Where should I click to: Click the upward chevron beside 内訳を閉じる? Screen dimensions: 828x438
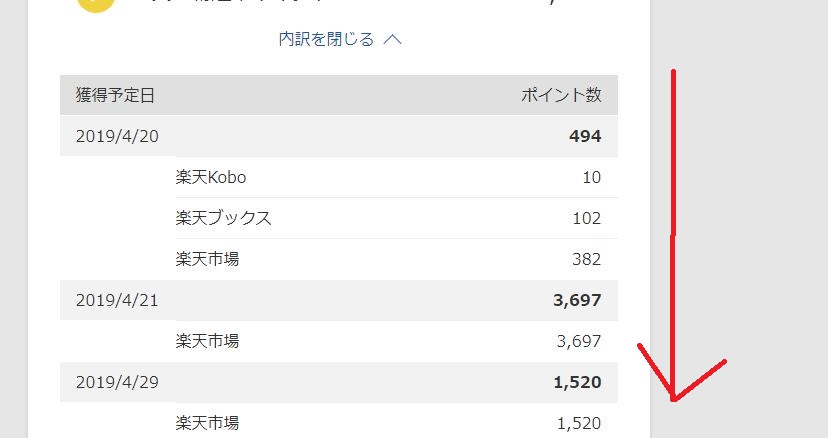click(392, 40)
